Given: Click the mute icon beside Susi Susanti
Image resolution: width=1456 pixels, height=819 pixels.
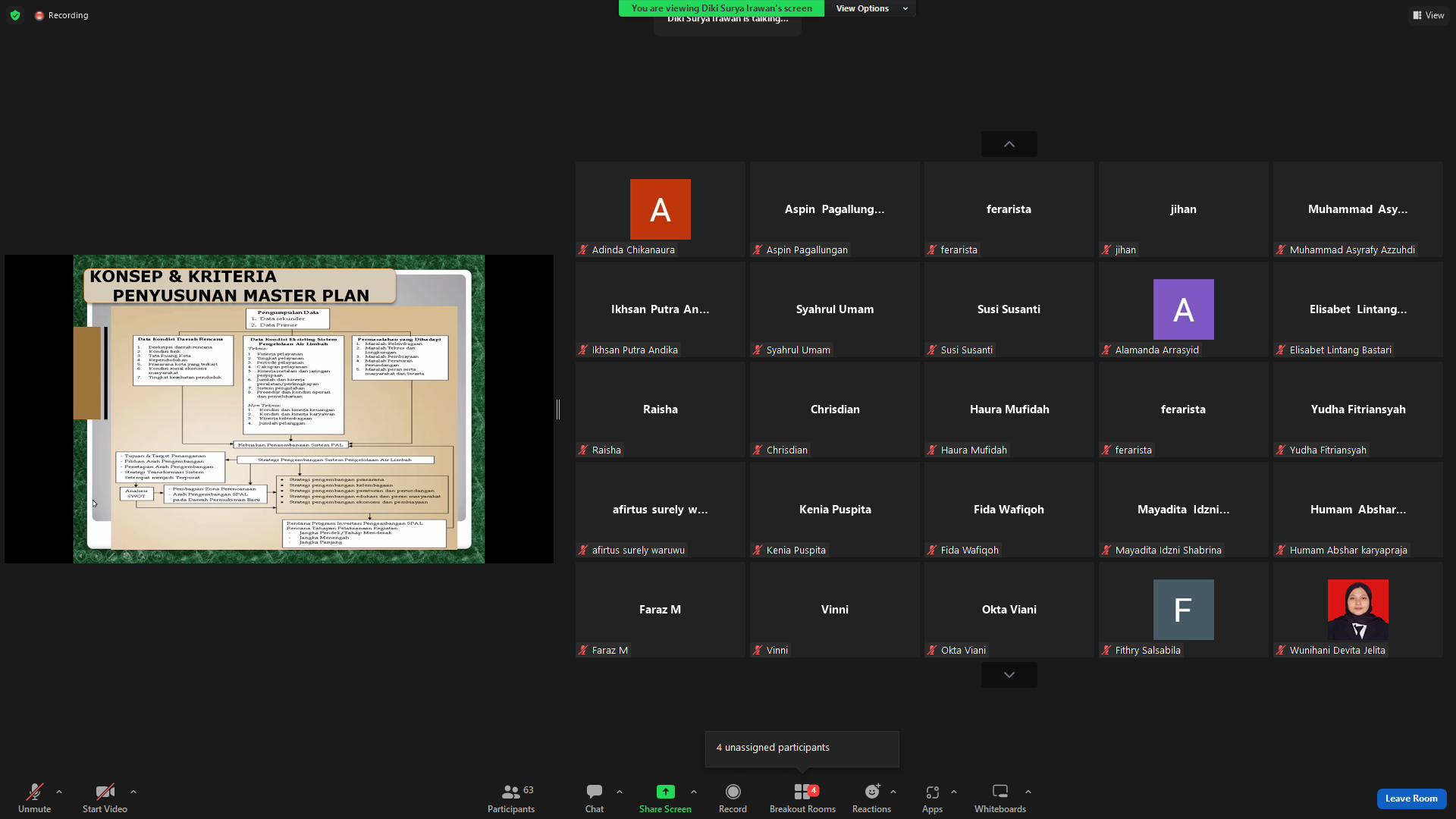Looking at the screenshot, I should [x=932, y=350].
